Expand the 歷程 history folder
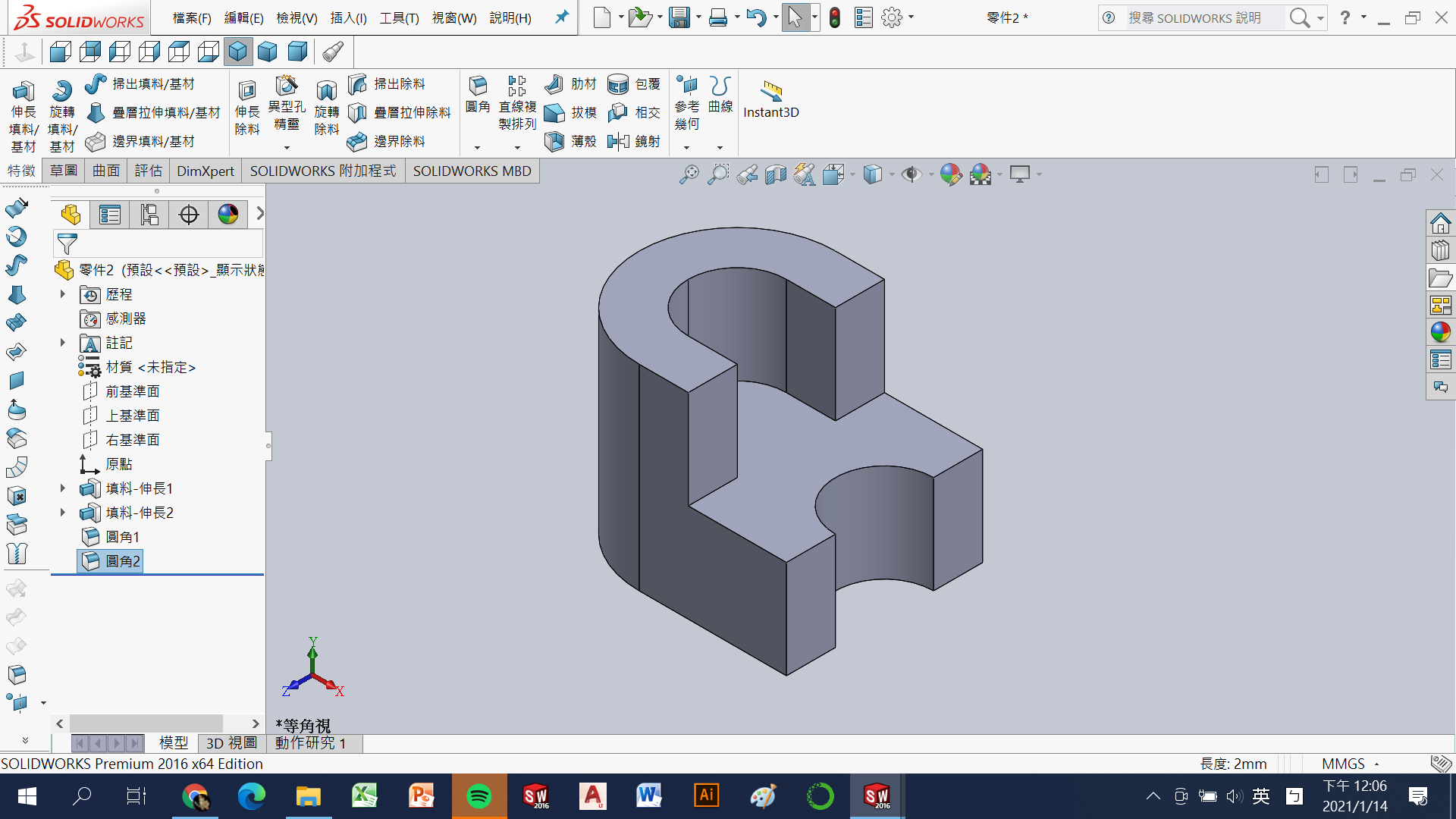 point(63,294)
